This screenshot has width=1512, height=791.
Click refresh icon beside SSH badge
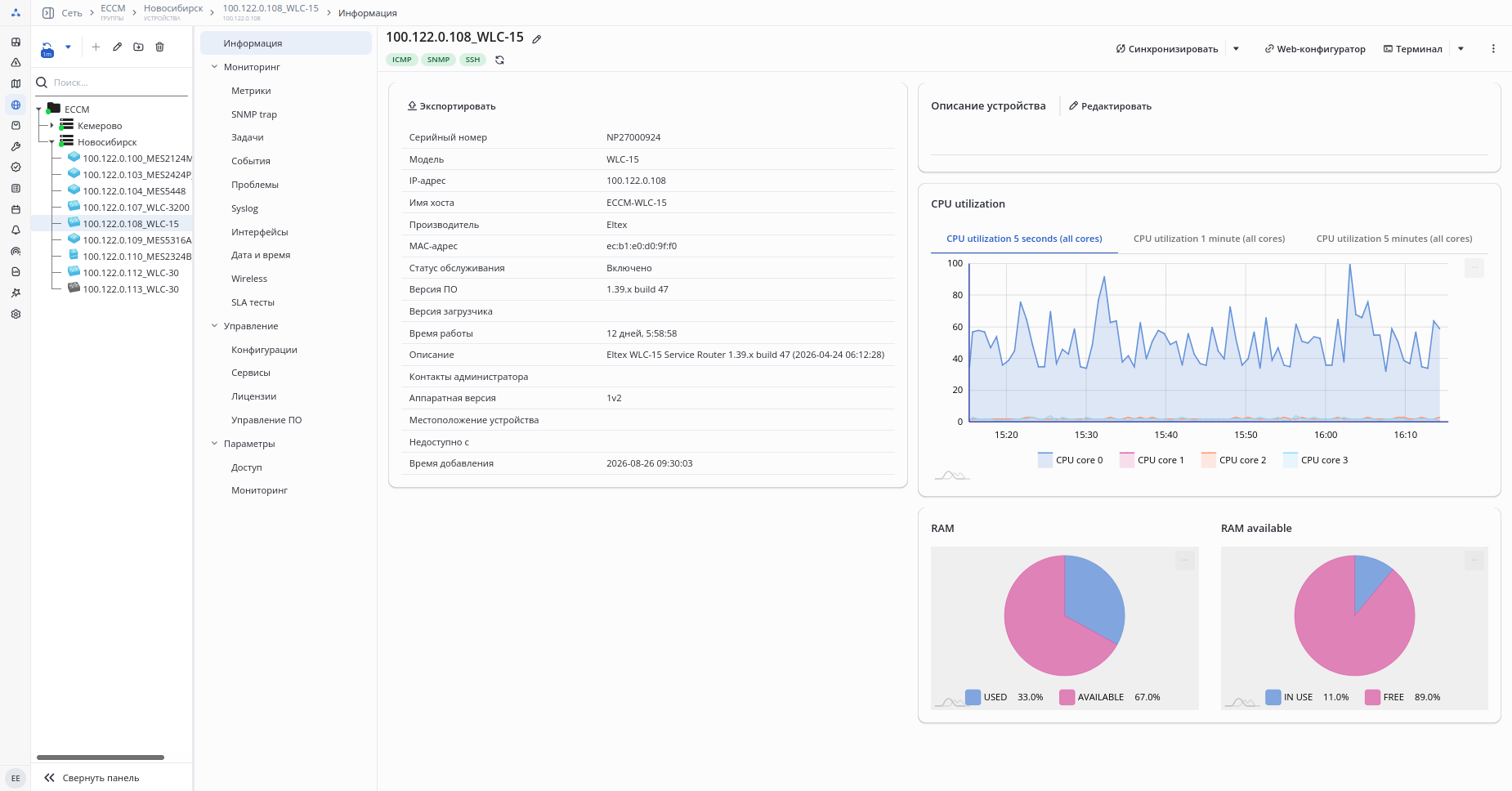[499, 60]
